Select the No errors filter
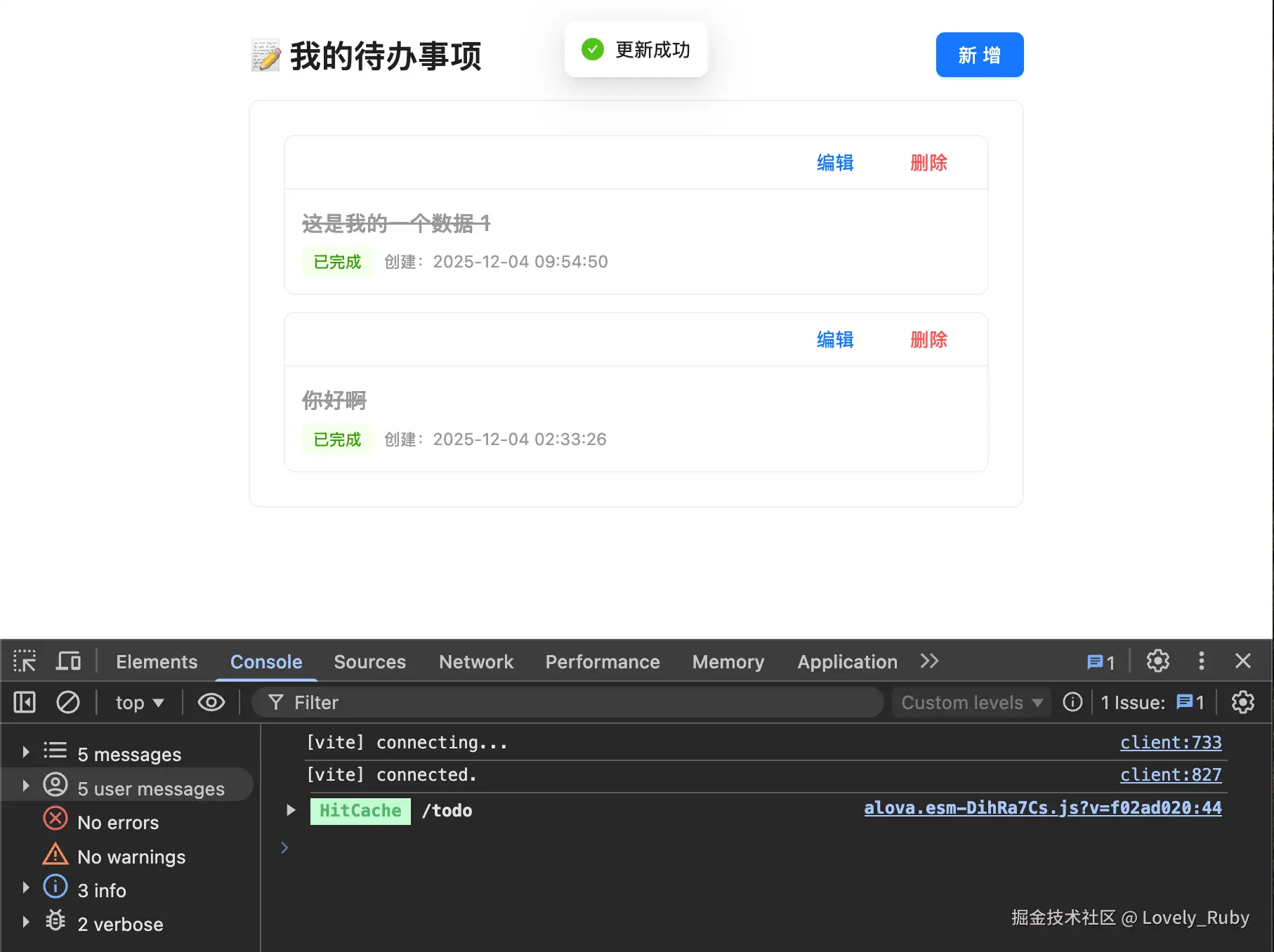This screenshot has height=952, width=1274. (118, 821)
